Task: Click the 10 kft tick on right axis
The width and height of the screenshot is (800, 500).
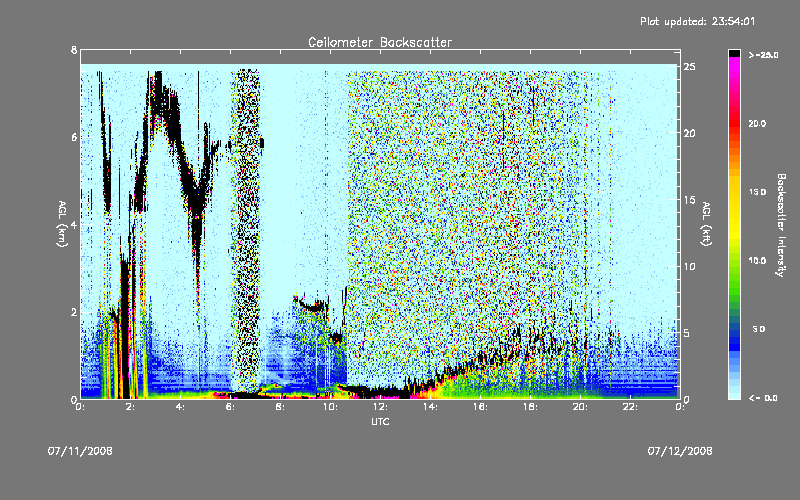Action: pyautogui.click(x=689, y=266)
